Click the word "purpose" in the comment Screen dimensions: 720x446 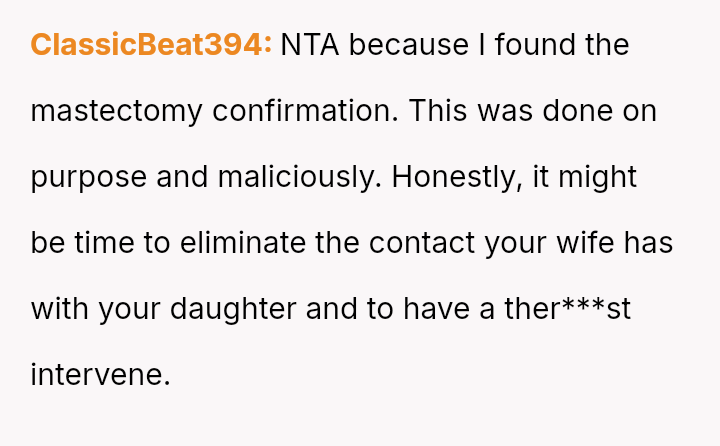click(x=88, y=177)
